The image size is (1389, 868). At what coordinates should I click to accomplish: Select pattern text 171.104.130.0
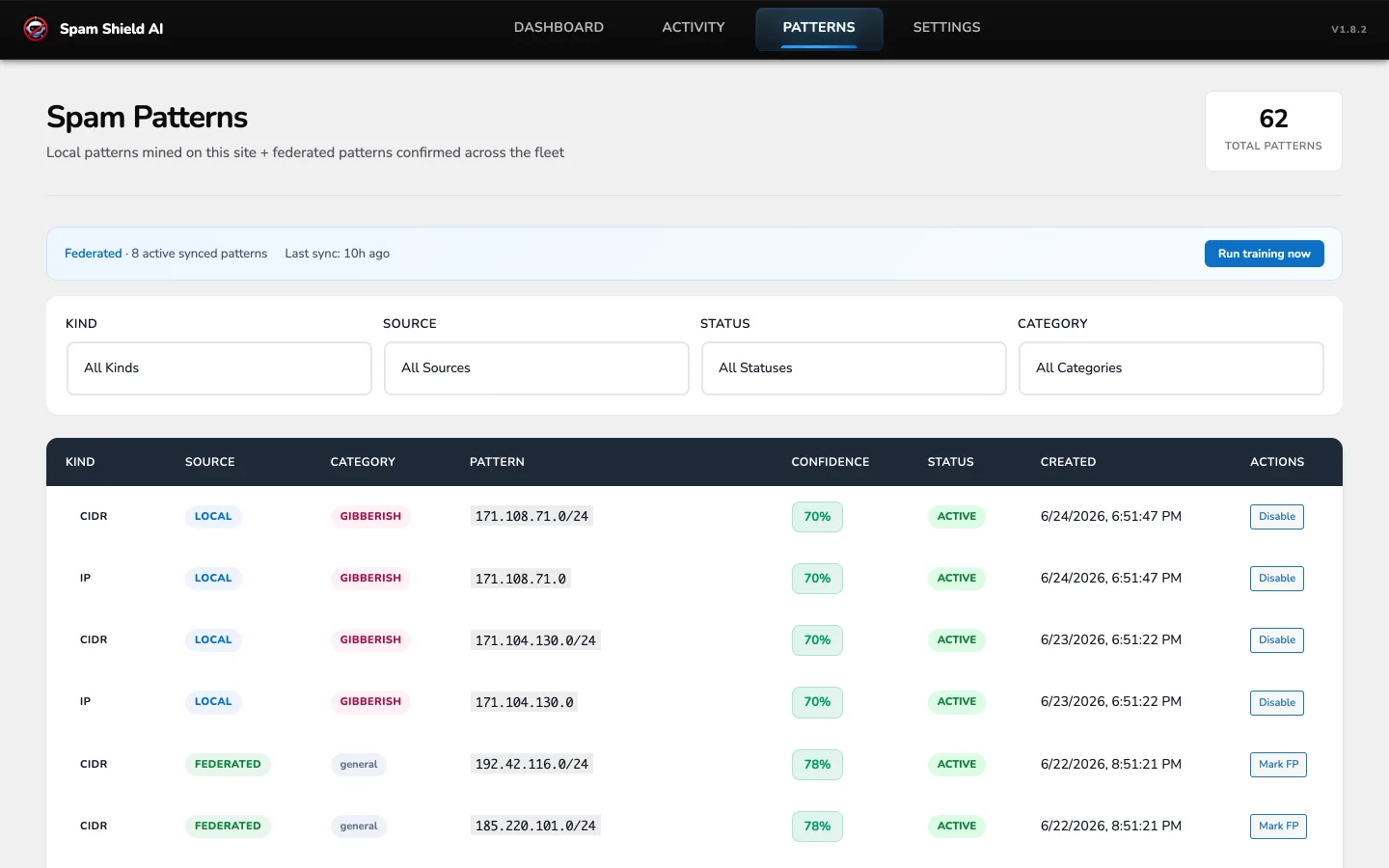(x=525, y=702)
